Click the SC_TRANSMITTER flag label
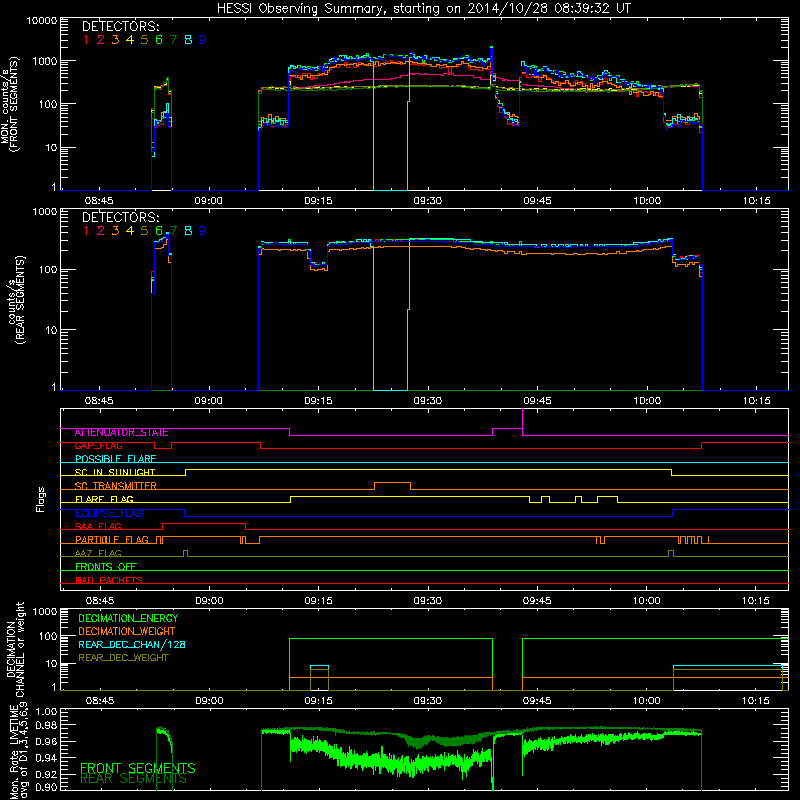 click(x=115, y=486)
